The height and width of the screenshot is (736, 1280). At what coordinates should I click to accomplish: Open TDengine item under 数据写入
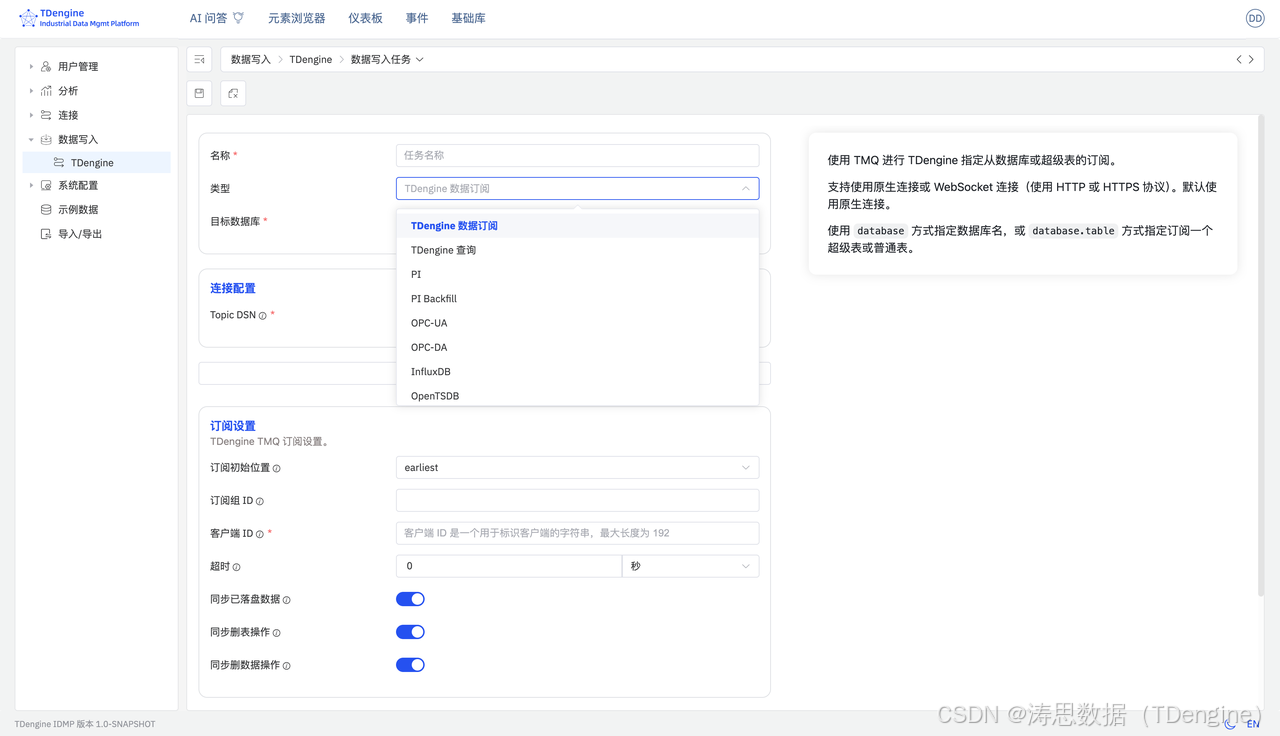(x=96, y=162)
